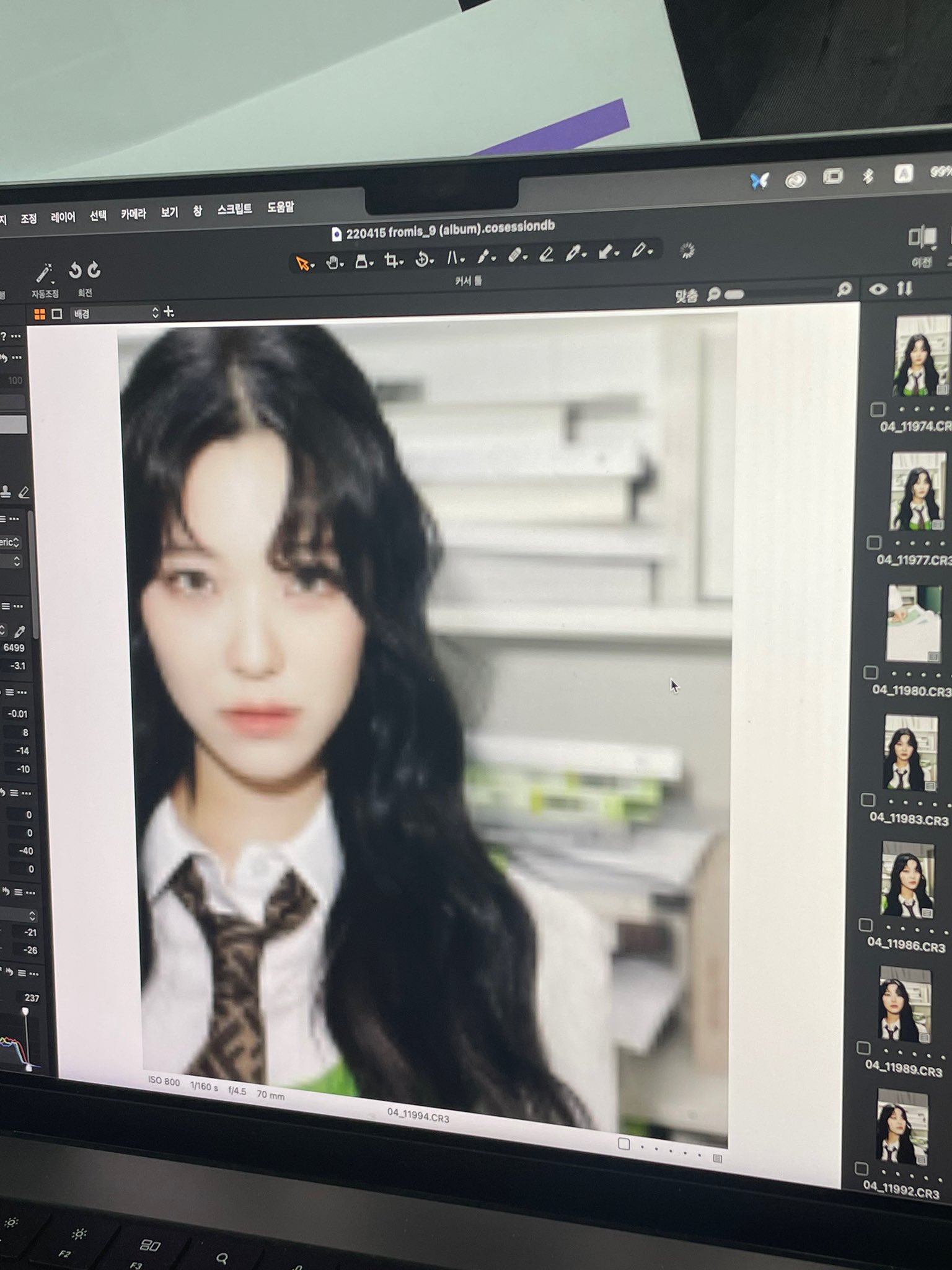Click the -0.01 exposure value field
The width and height of the screenshot is (952, 1270).
pos(17,714)
